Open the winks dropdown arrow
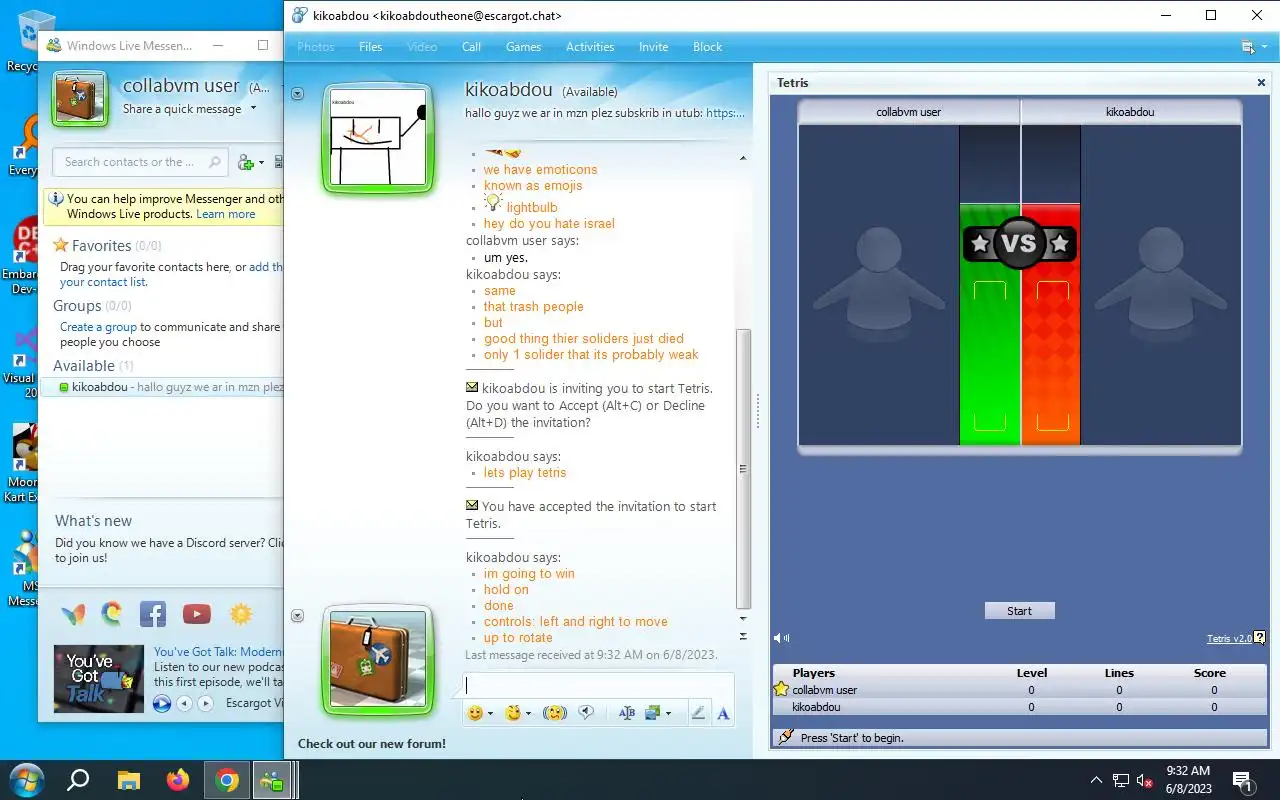Image resolution: width=1280 pixels, height=800 pixels. [x=529, y=714]
